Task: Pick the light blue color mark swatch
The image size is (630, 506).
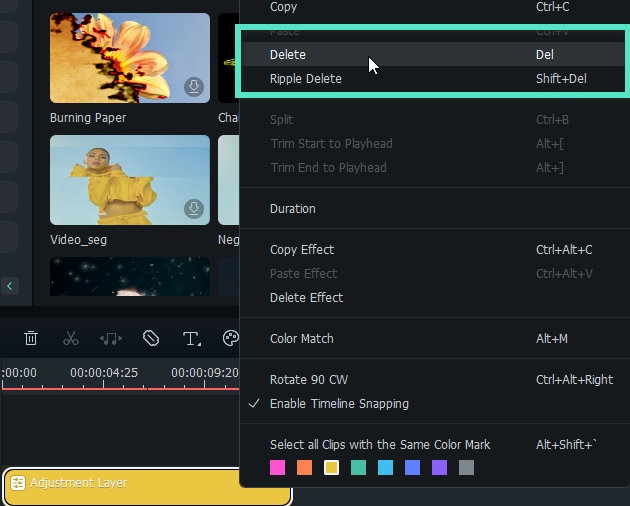Action: (385, 467)
